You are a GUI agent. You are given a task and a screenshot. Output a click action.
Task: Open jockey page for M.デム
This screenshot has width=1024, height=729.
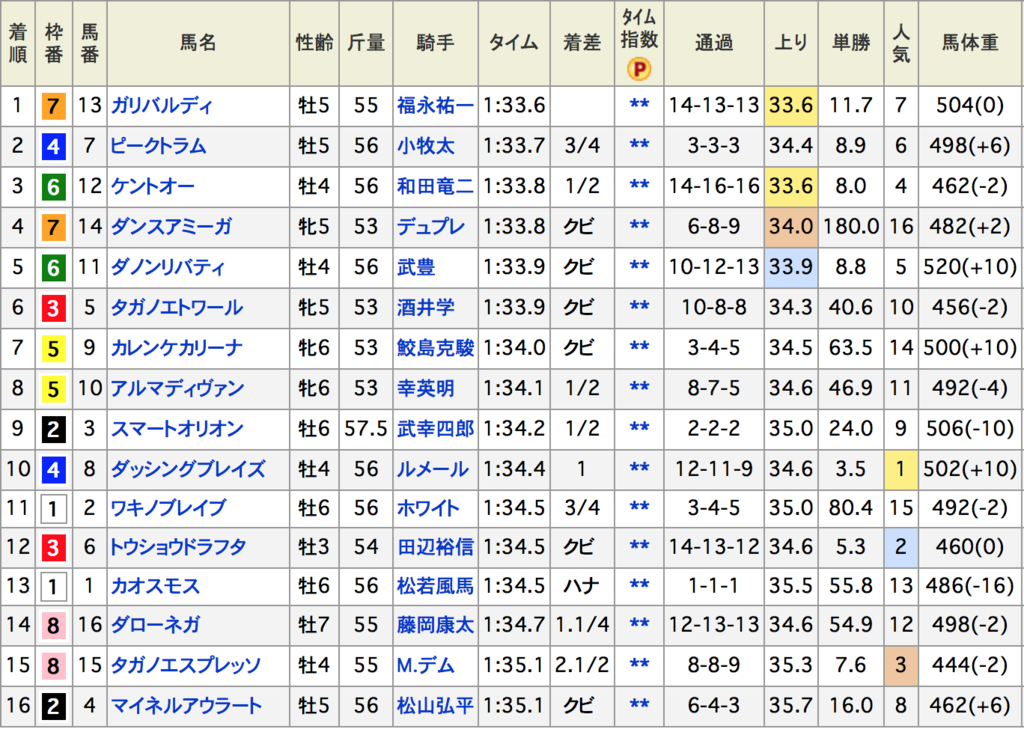[425, 665]
